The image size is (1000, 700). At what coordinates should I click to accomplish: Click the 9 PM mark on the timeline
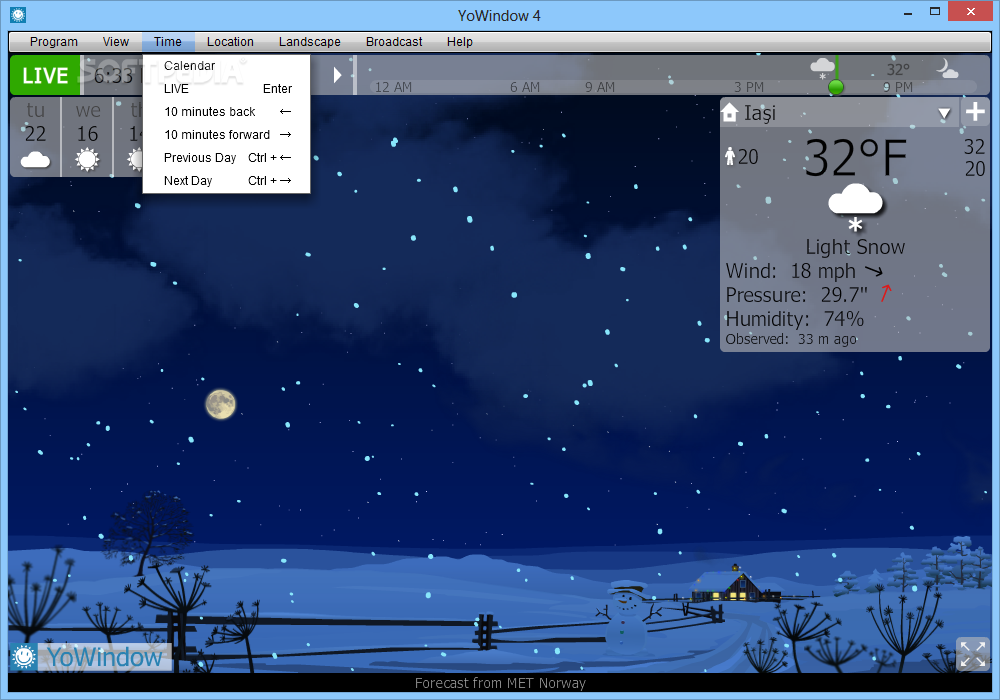(898, 87)
